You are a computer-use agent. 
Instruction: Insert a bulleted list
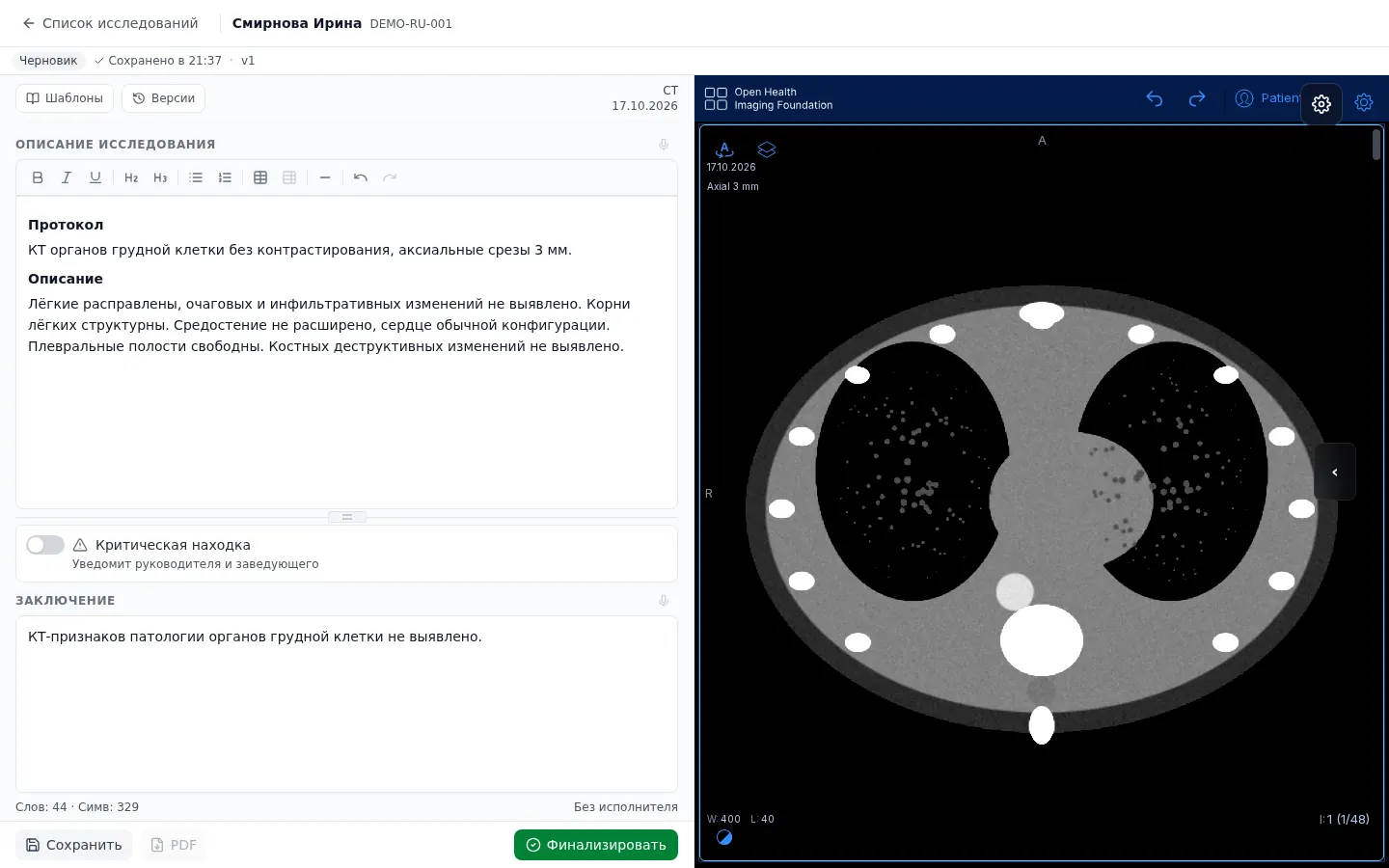(196, 177)
